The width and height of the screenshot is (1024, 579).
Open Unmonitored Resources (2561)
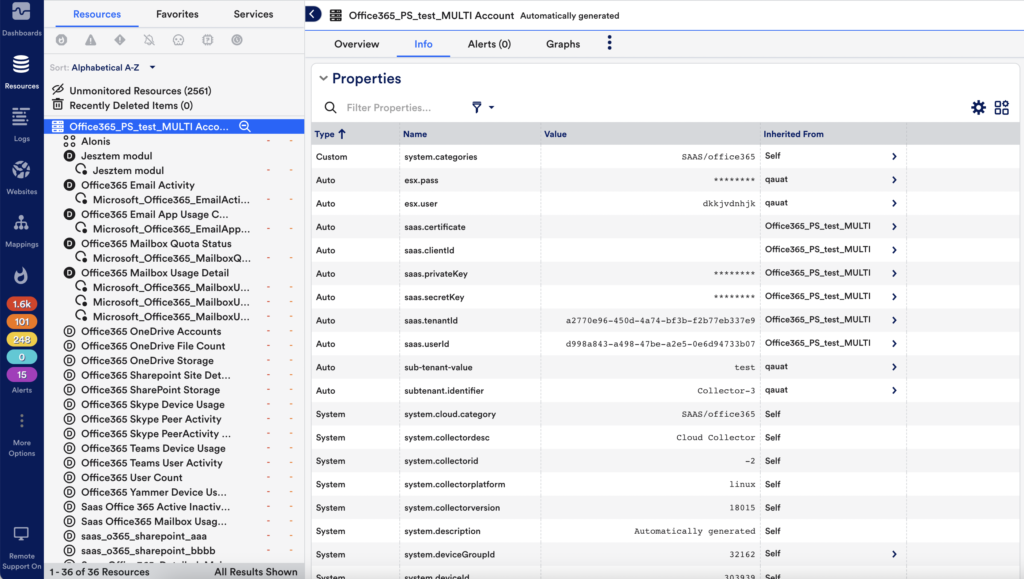pos(140,91)
